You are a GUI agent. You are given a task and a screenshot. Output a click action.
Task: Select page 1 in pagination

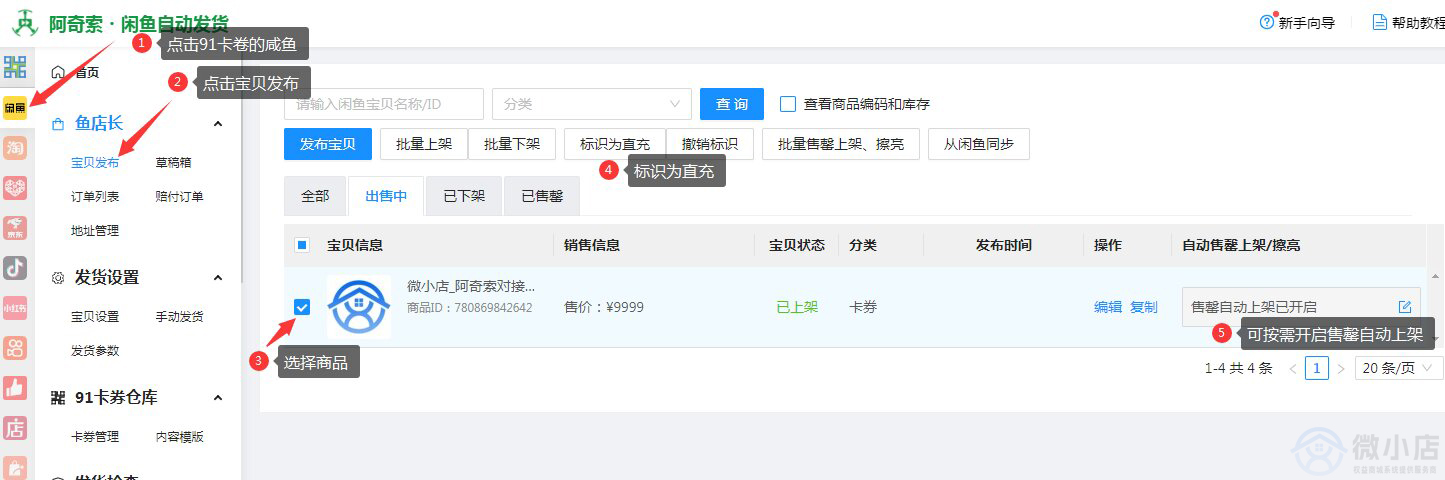click(x=1317, y=369)
